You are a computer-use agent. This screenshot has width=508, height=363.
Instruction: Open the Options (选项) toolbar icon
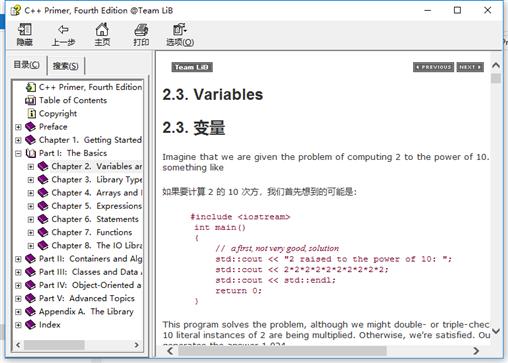(180, 29)
